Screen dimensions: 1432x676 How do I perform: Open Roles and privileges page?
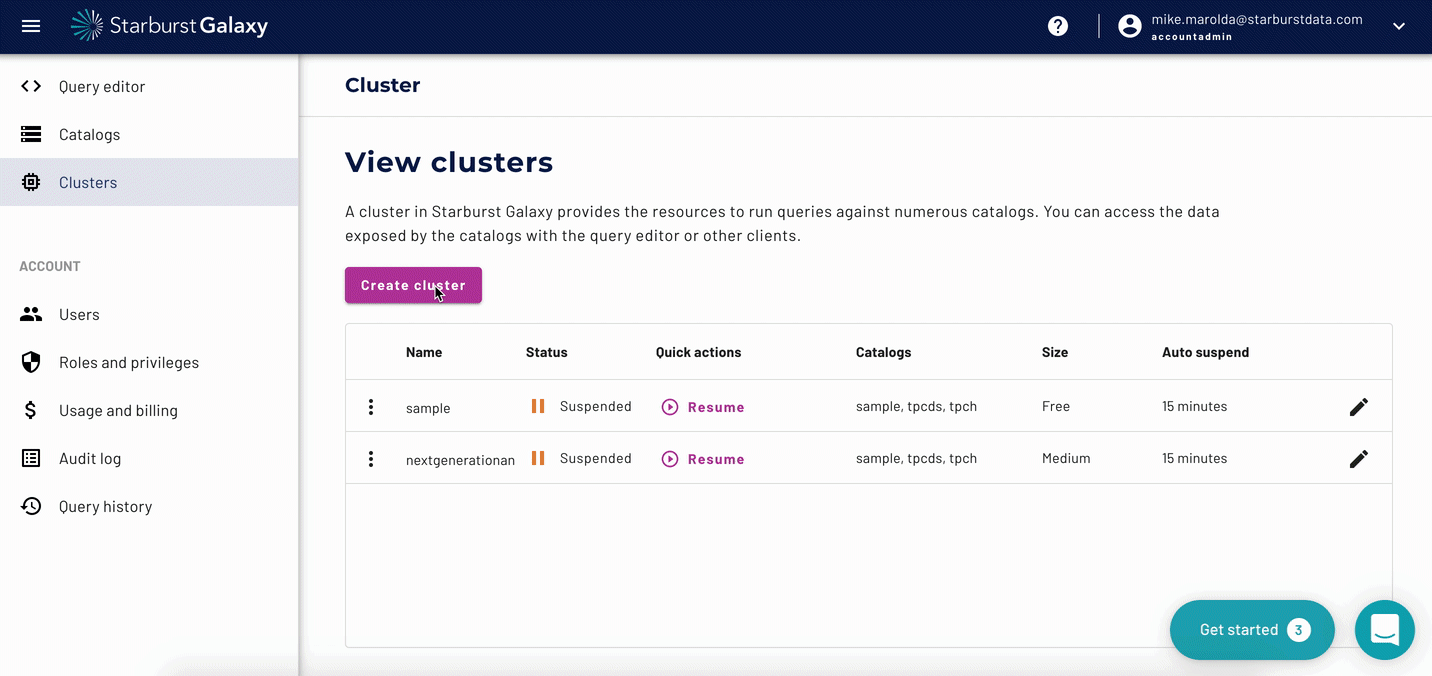[149, 362]
